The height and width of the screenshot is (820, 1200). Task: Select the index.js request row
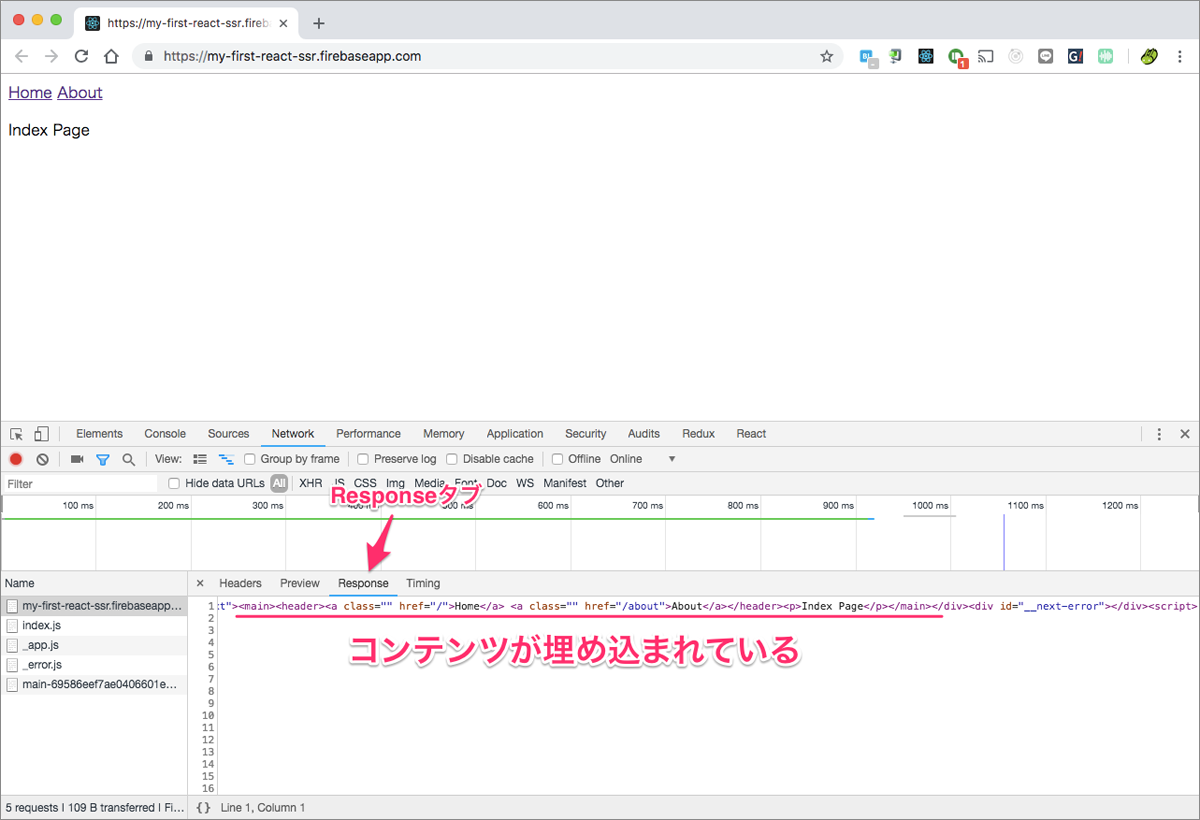click(94, 625)
